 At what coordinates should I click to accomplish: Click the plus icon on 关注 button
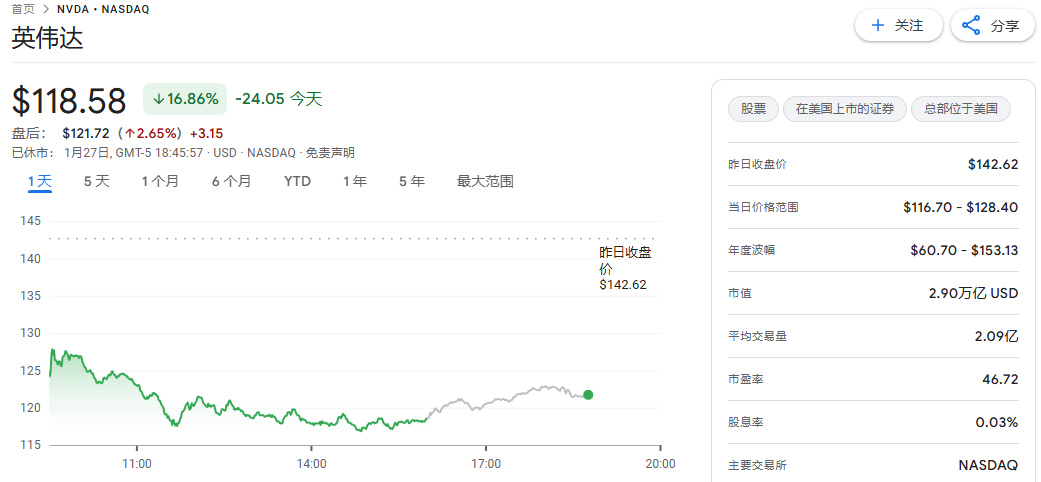click(878, 25)
